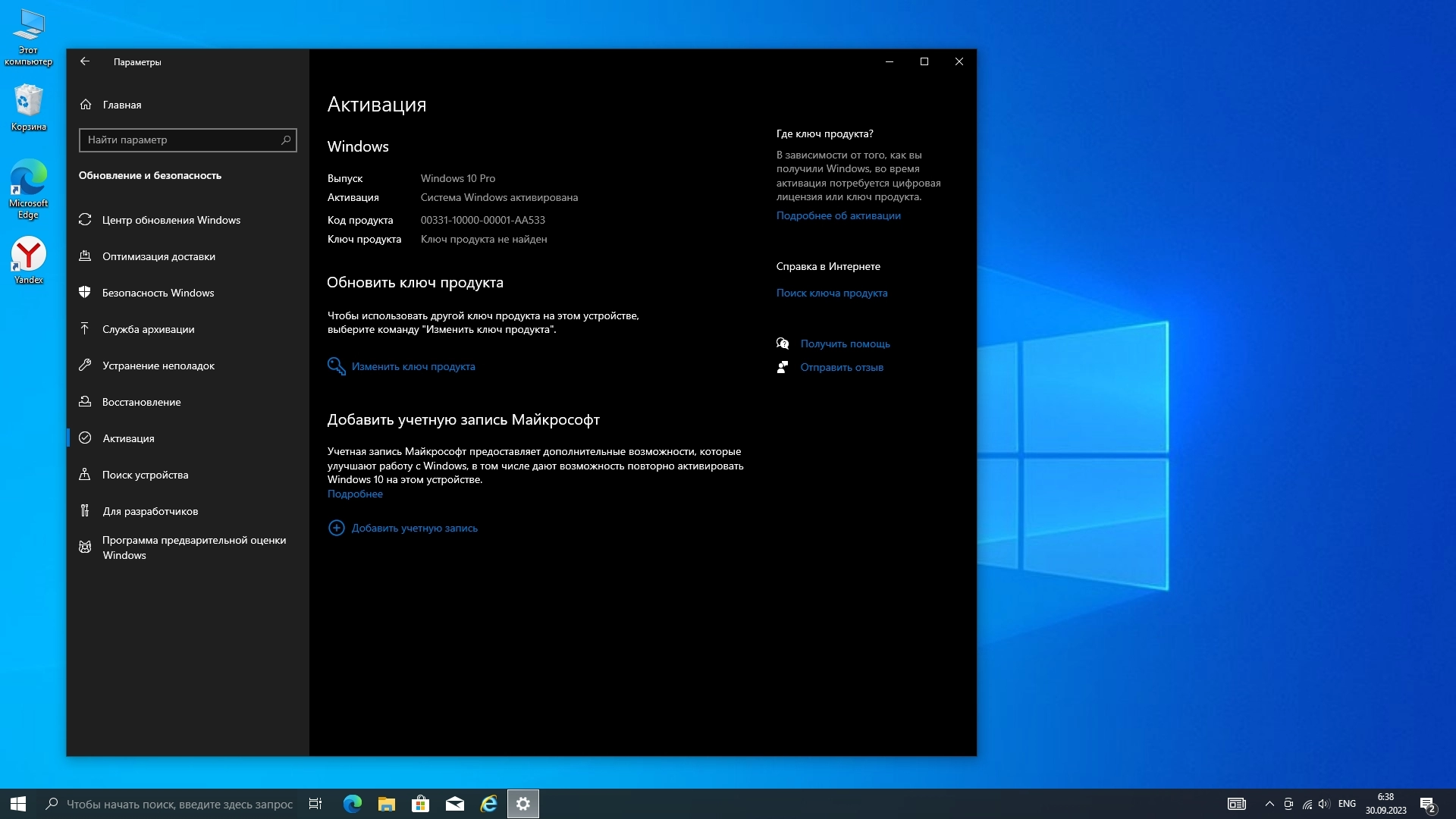Open Подробнее об активации link
Viewport: 1456px width, 819px height.
point(838,215)
